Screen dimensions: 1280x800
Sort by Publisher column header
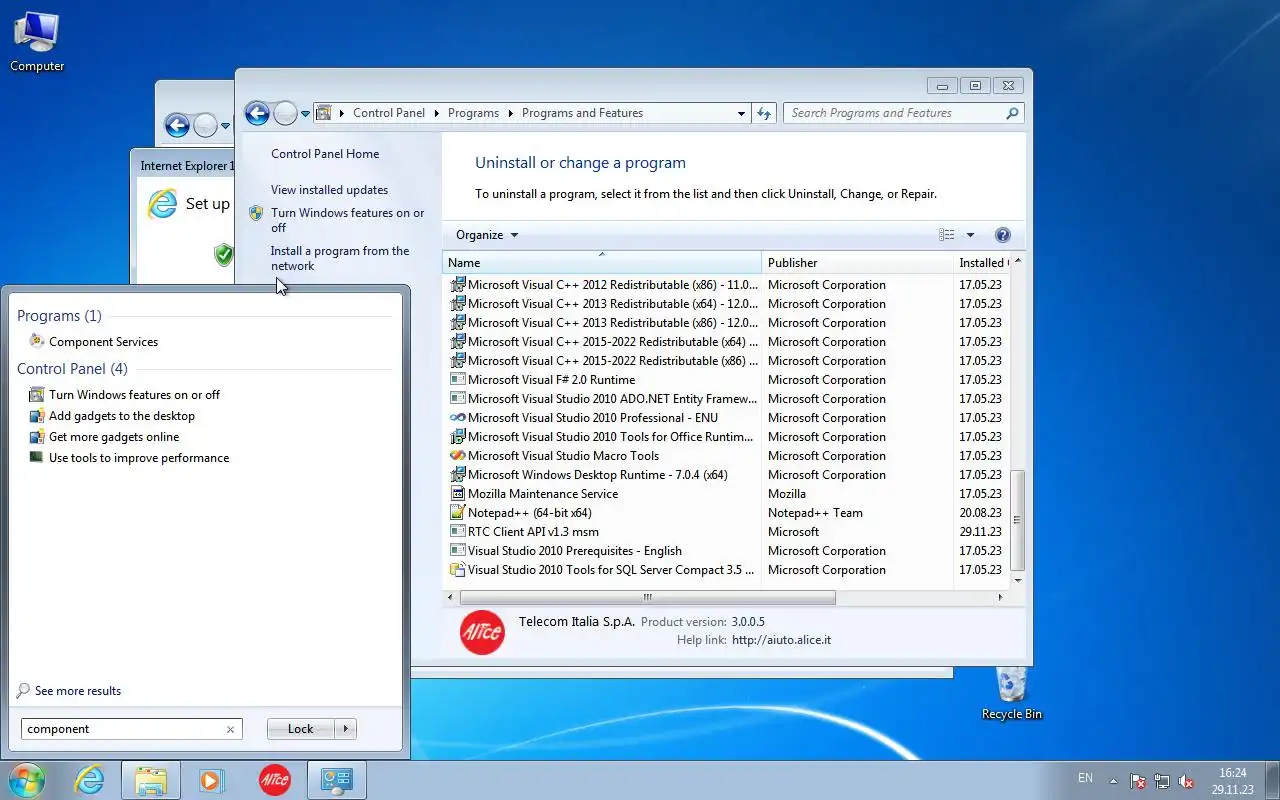(857, 262)
